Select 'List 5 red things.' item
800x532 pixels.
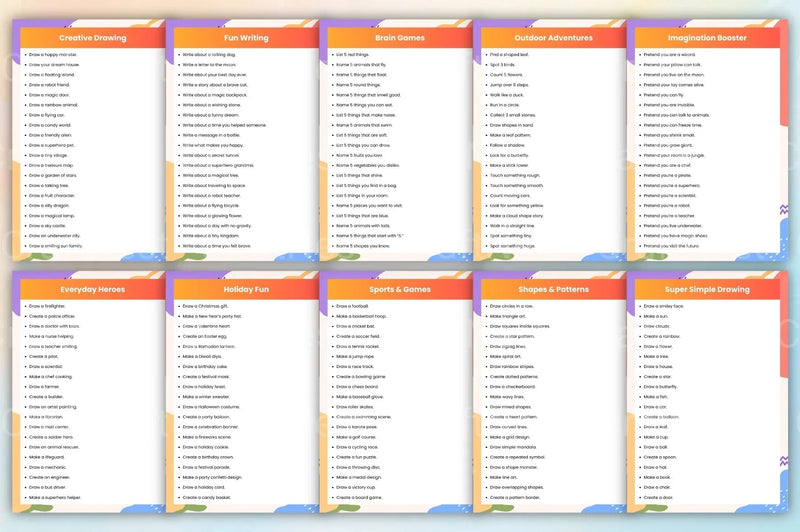click(353, 55)
